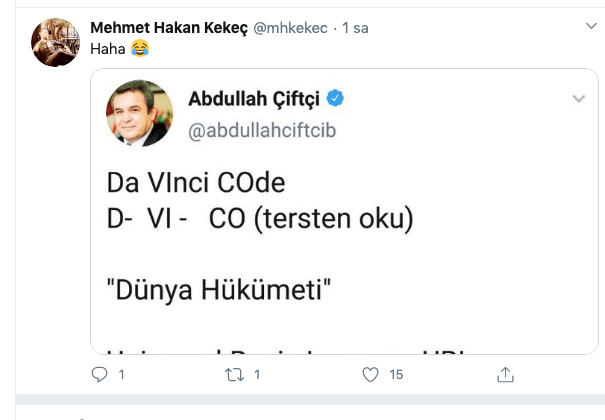The image size is (605, 420).
Task: Open Mehmet Hakan Kekeç's tweet options chevron
Action: [591, 26]
